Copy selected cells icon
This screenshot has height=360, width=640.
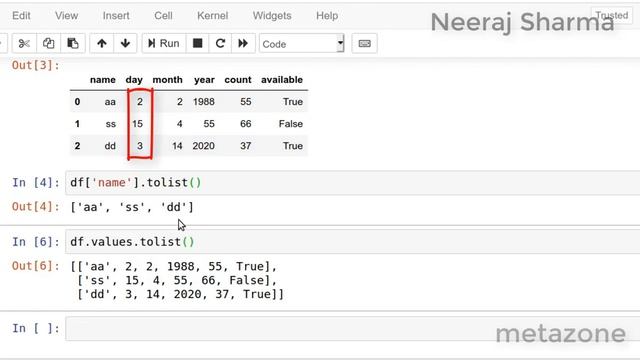49,43
